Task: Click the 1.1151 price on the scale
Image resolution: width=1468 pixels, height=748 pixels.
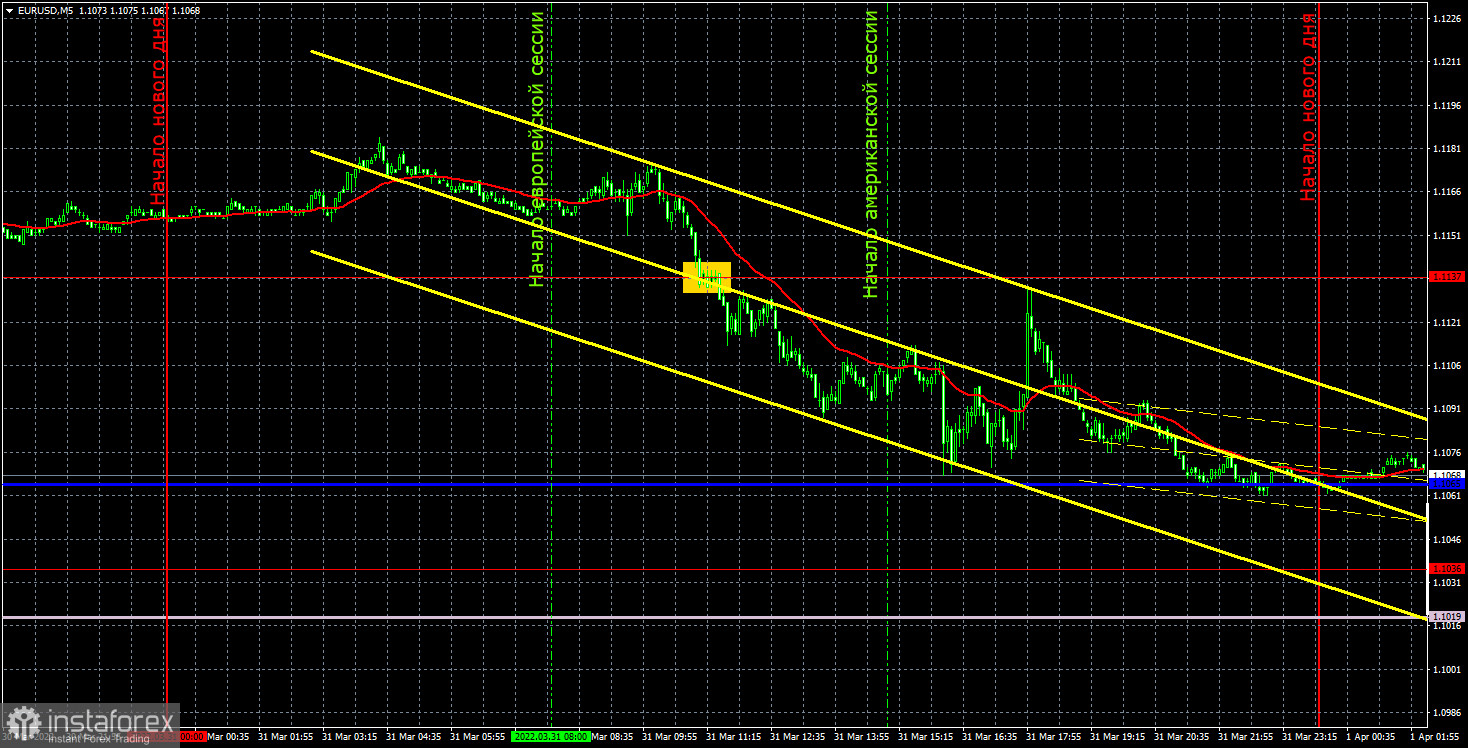Action: 1446,235
